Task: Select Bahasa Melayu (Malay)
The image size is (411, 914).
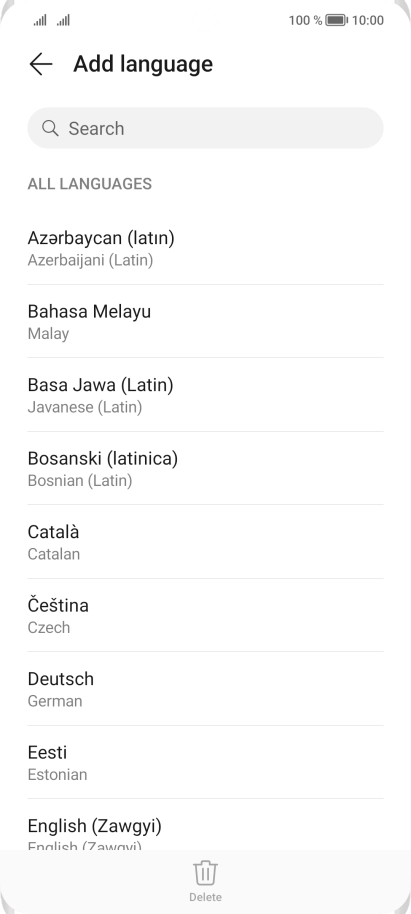Action: click(x=205, y=322)
